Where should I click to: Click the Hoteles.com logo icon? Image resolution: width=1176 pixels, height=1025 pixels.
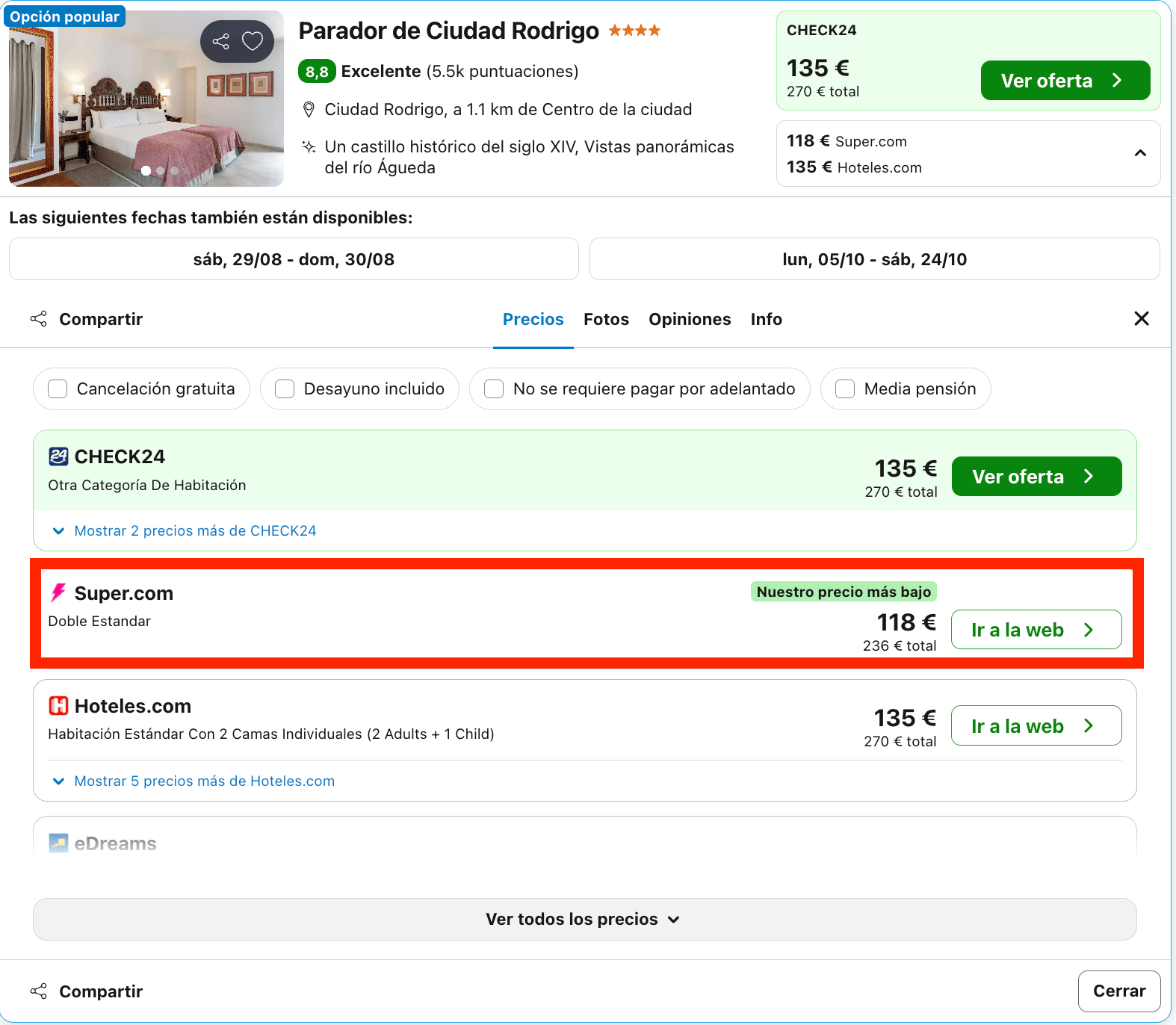pos(58,706)
